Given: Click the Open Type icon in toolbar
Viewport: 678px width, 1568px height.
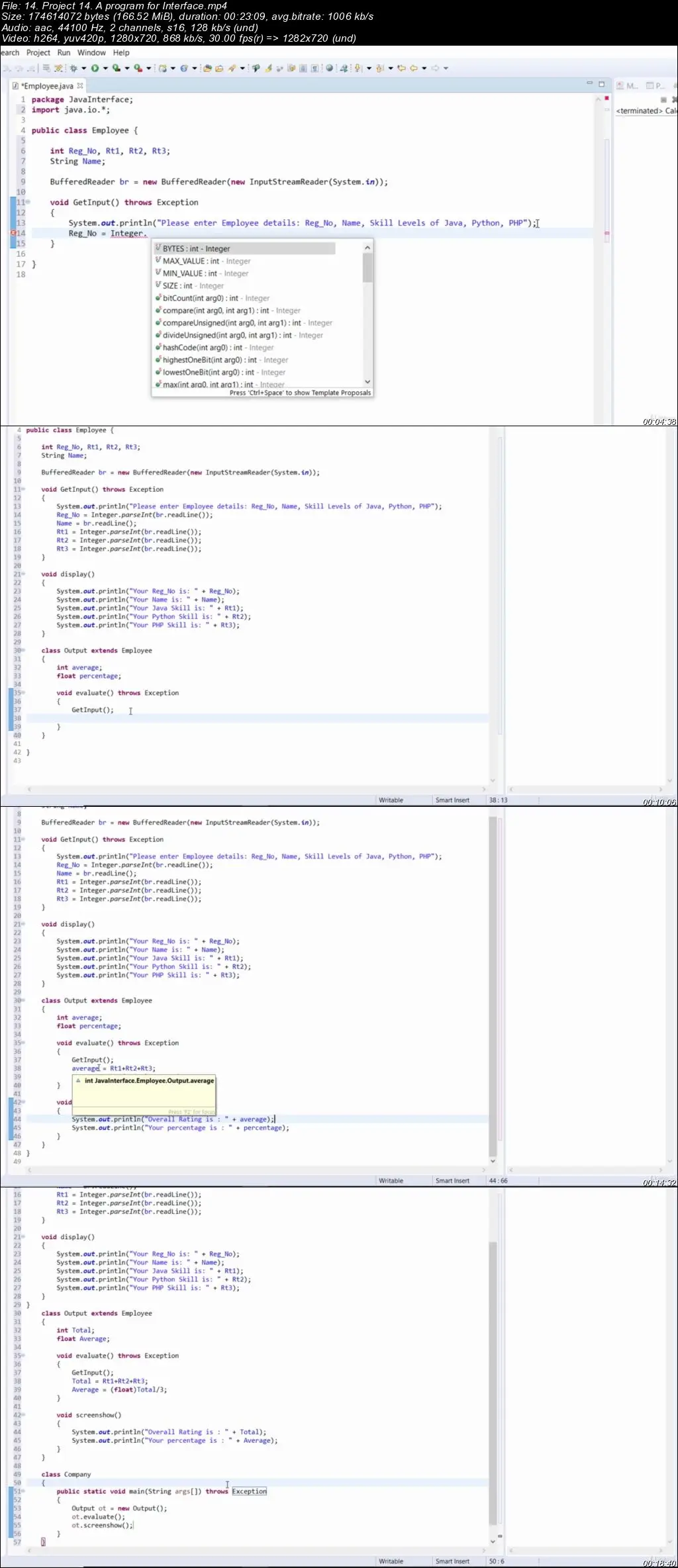Looking at the screenshot, I should pyautogui.click(x=207, y=68).
